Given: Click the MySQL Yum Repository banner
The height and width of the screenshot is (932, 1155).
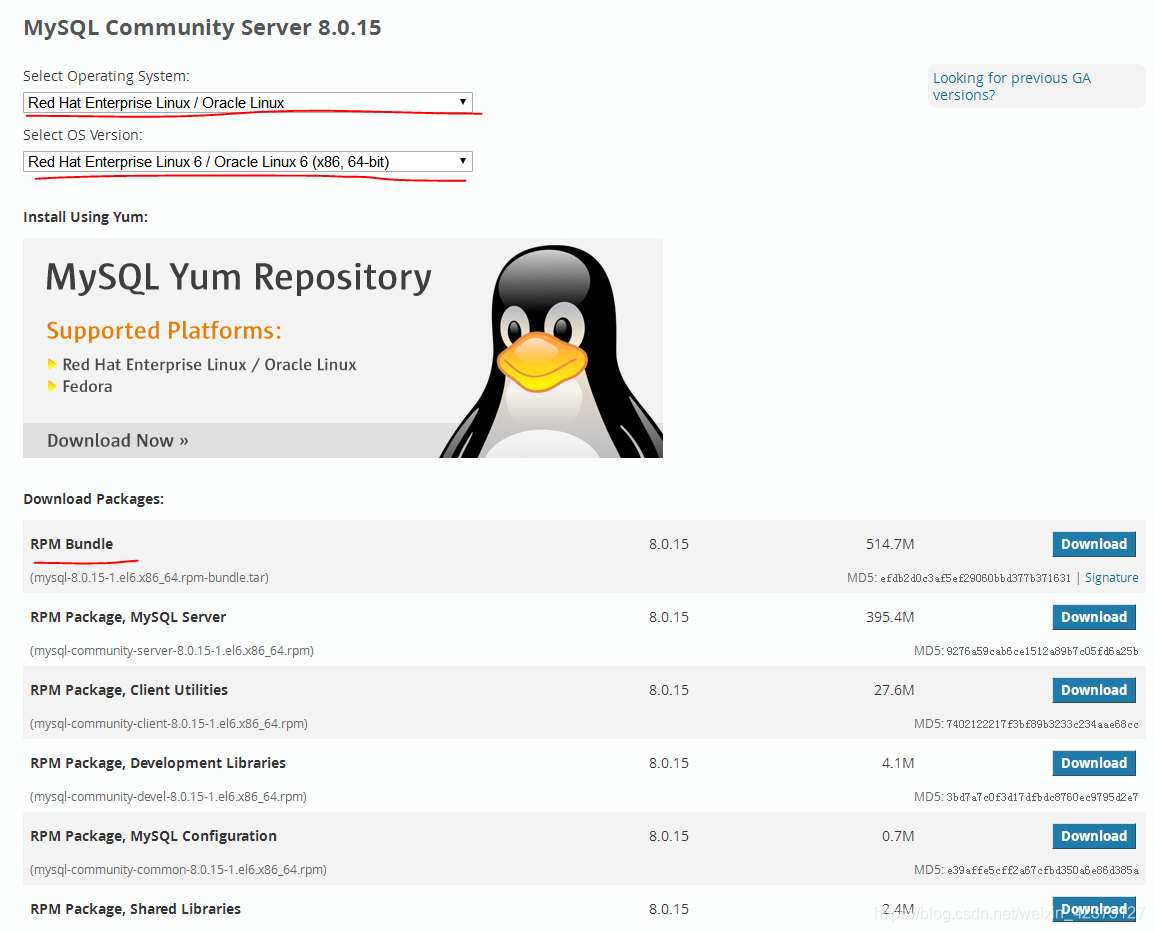Looking at the screenshot, I should (343, 348).
